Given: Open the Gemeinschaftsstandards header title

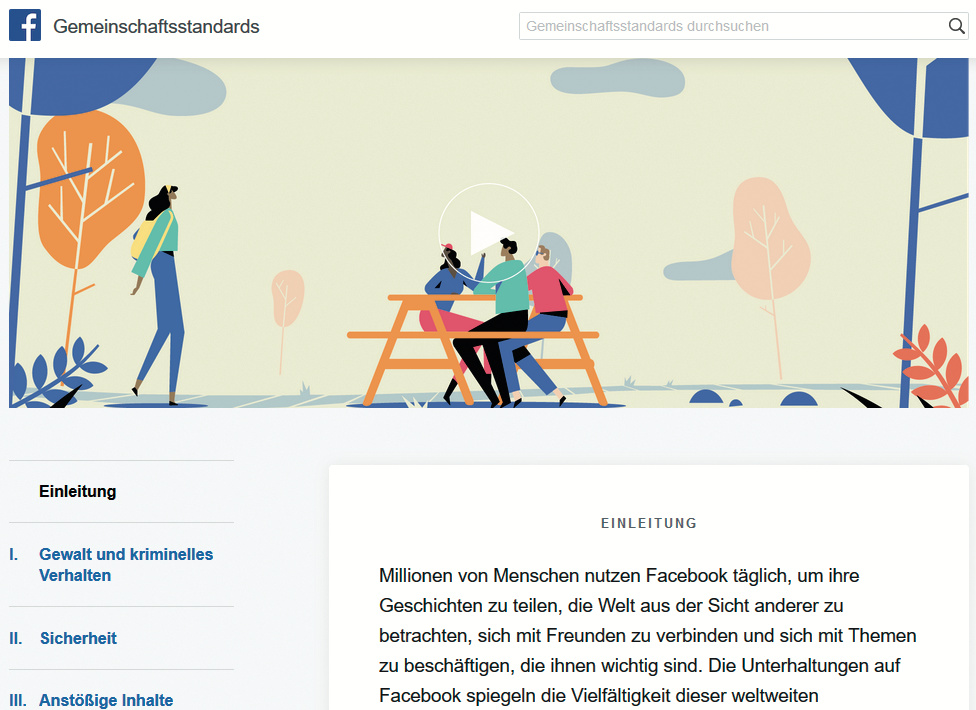Looking at the screenshot, I should (x=156, y=26).
